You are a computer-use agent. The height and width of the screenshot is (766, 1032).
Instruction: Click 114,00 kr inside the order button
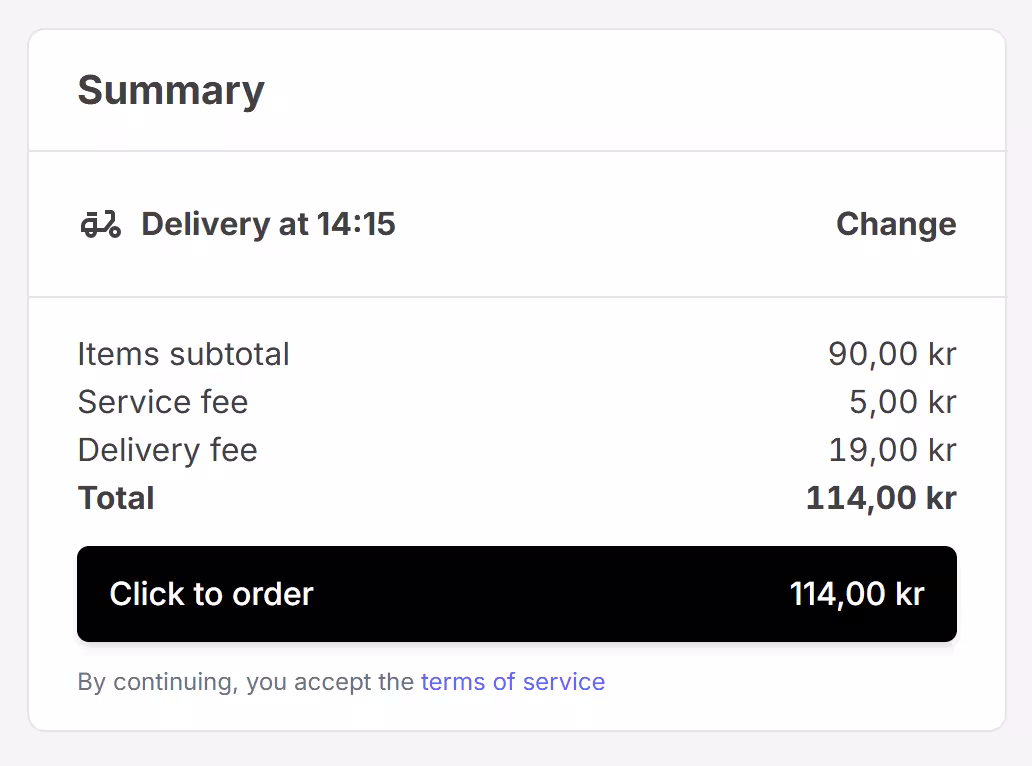point(856,594)
